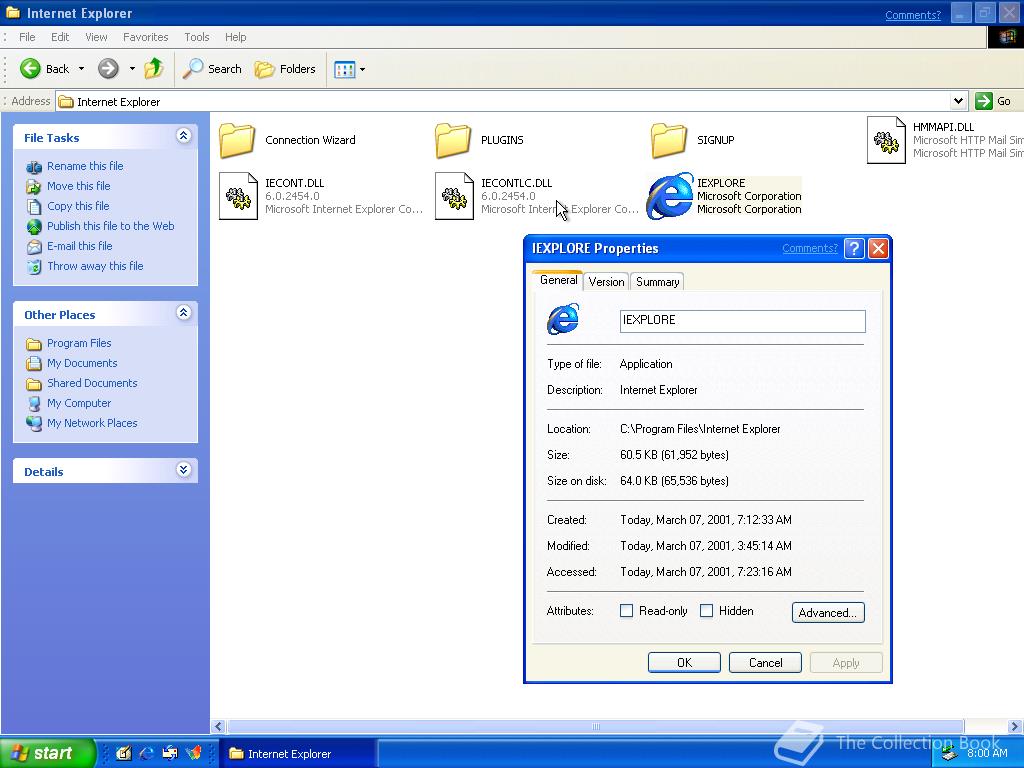Viewport: 1024px width, 768px height.
Task: Click Comments link in Explorer title bar
Action: (913, 15)
